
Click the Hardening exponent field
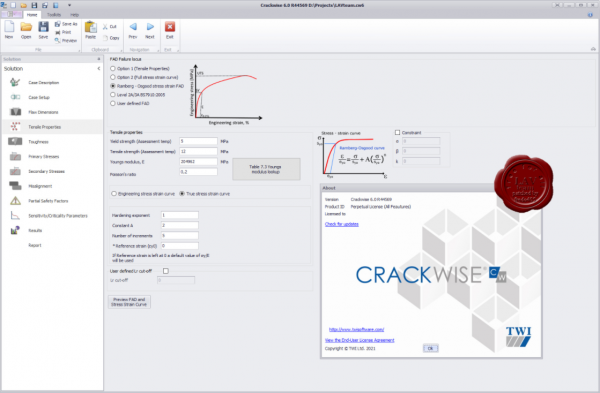pyautogui.click(x=180, y=215)
